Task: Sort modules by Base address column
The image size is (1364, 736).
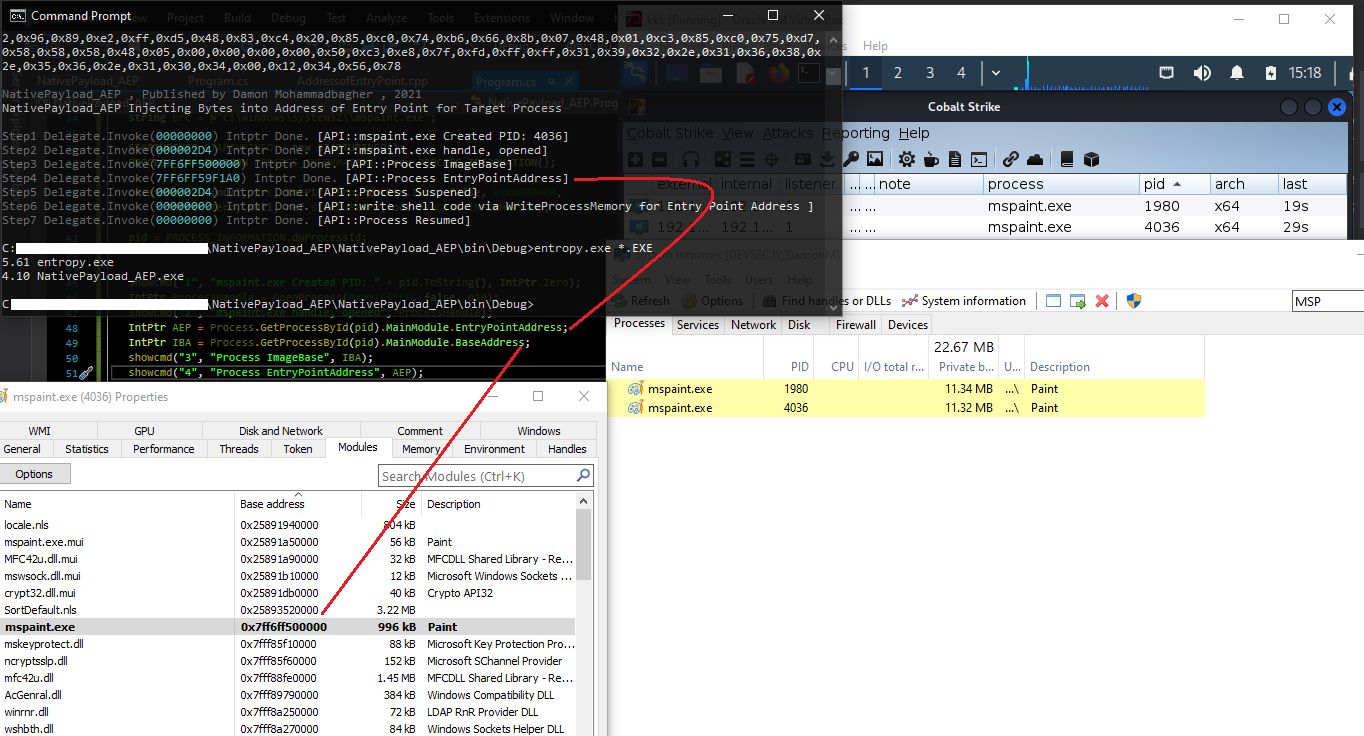Action: pos(272,504)
